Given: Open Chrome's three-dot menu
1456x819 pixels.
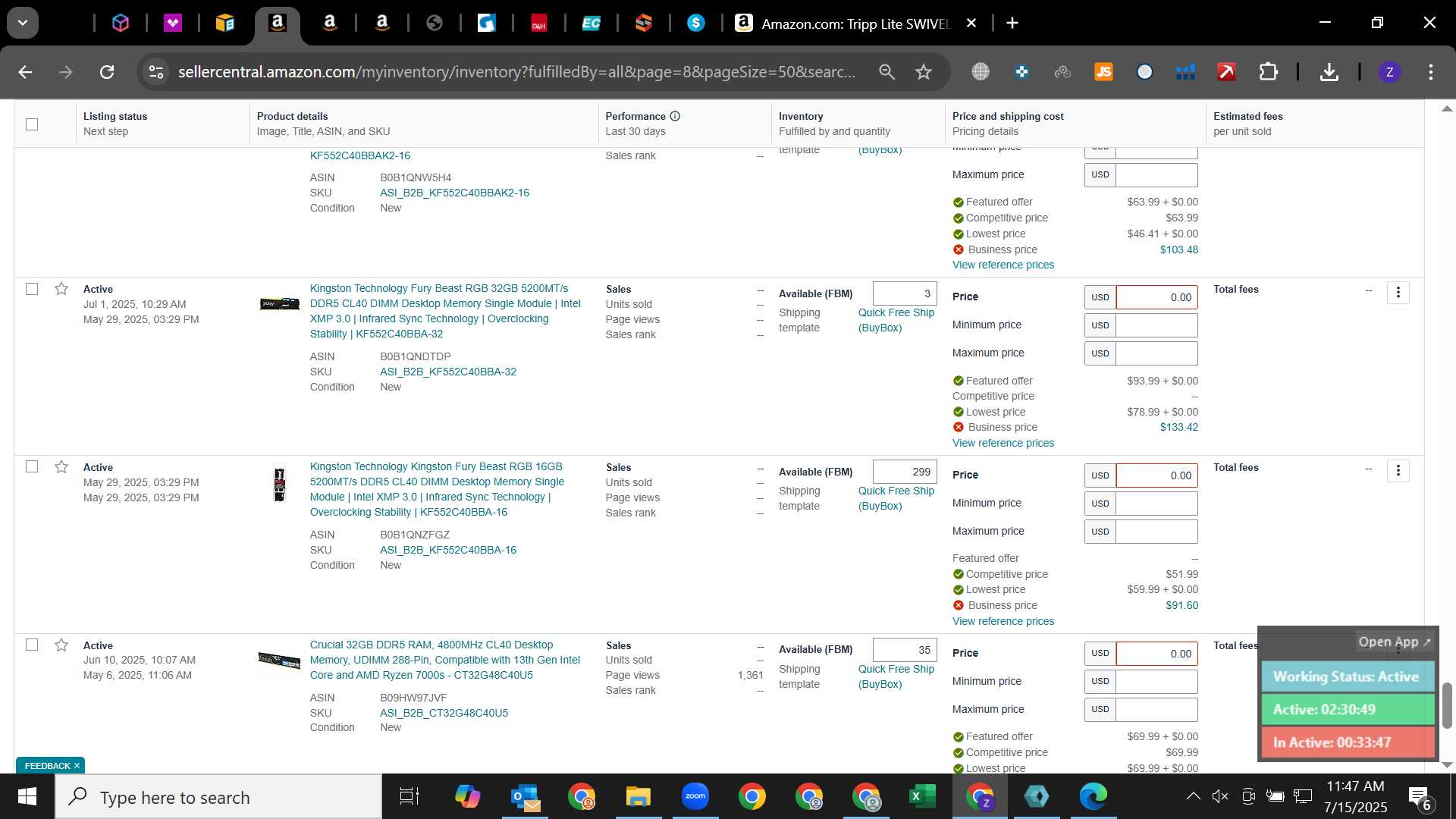Looking at the screenshot, I should (1430, 72).
